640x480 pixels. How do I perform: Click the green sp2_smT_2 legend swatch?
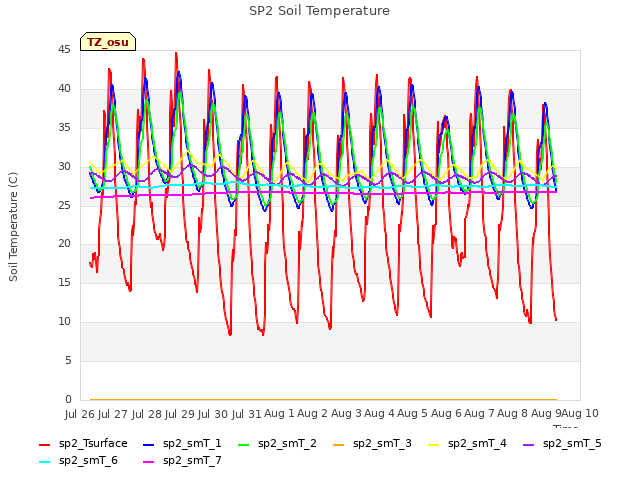click(x=244, y=444)
